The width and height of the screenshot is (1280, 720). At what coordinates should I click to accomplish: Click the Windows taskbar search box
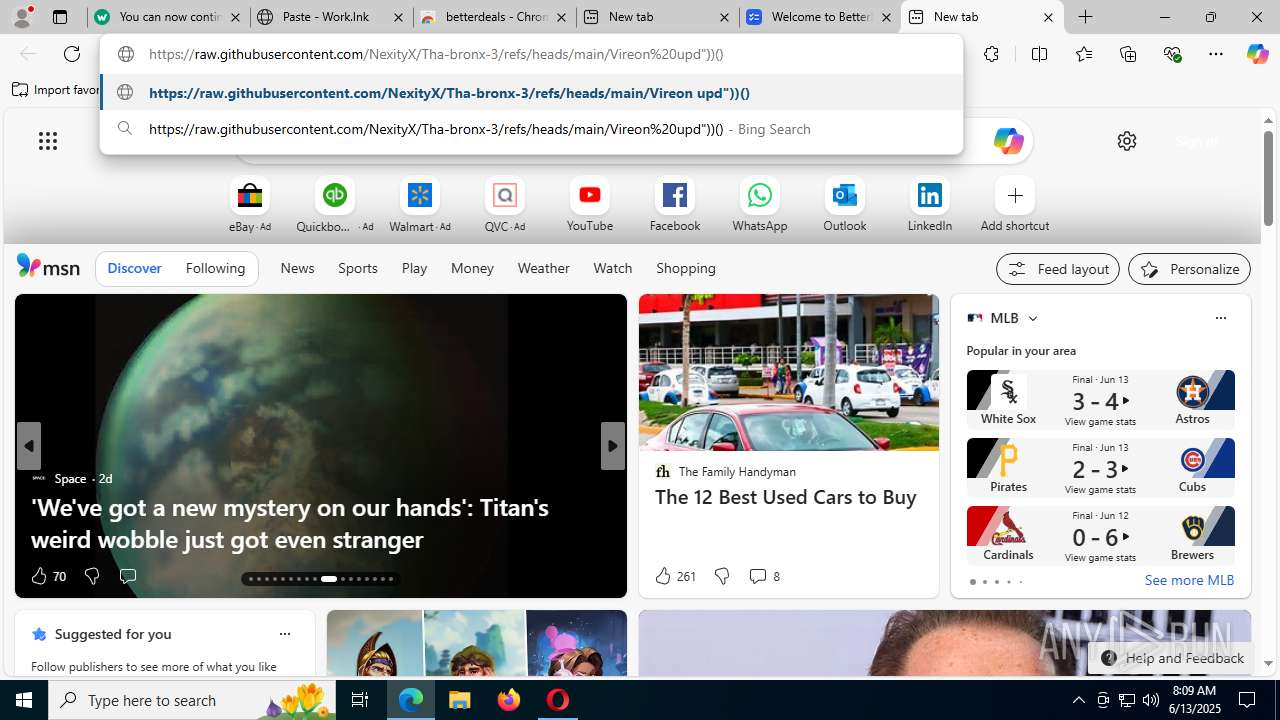click(x=192, y=700)
